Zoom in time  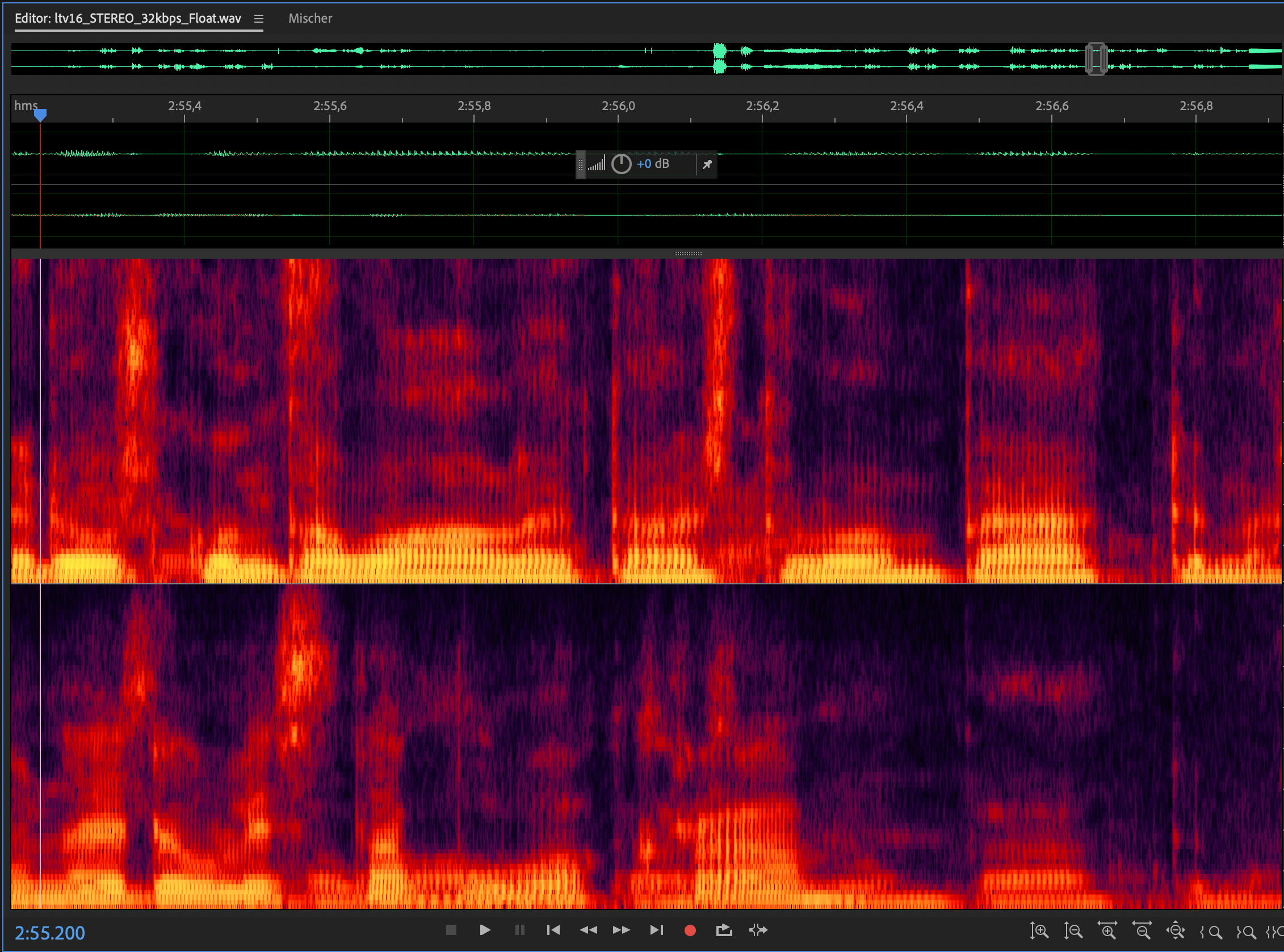point(1107,930)
